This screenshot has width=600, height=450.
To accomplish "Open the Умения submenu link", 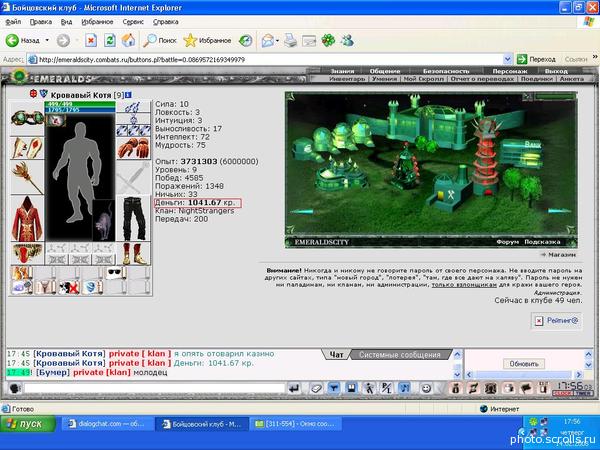I will pyautogui.click(x=384, y=79).
